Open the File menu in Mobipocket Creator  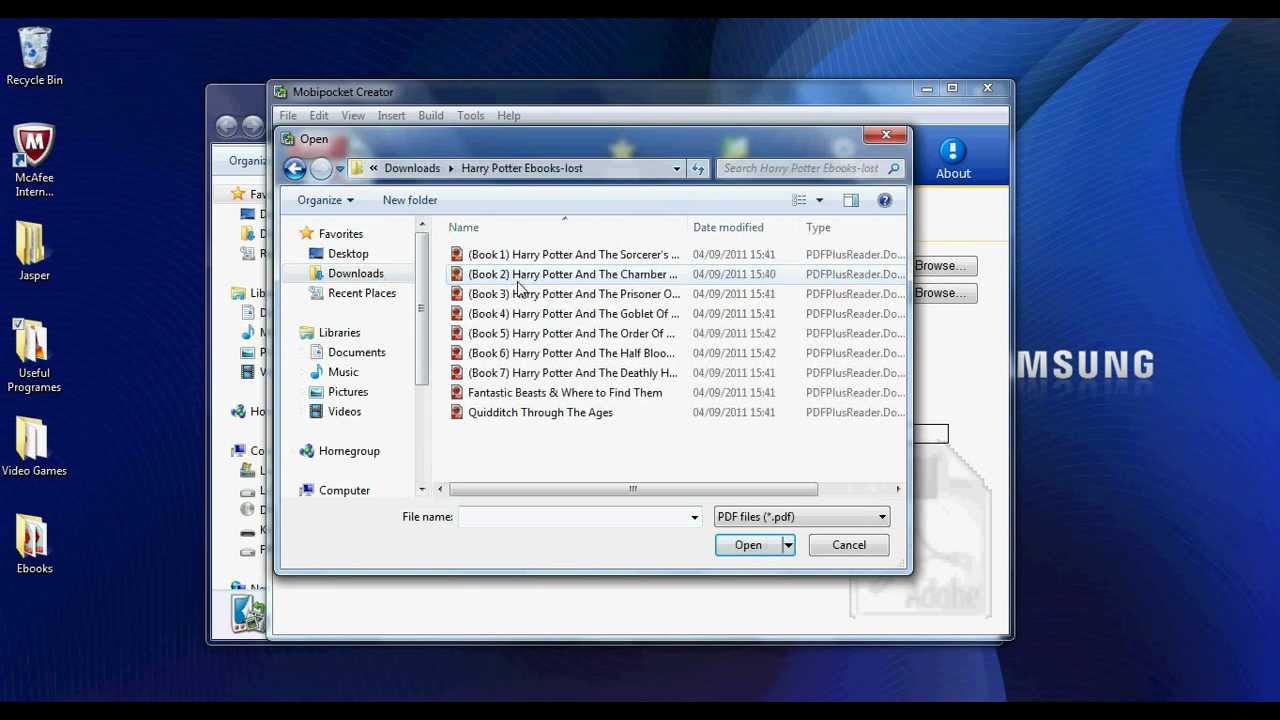tap(288, 116)
